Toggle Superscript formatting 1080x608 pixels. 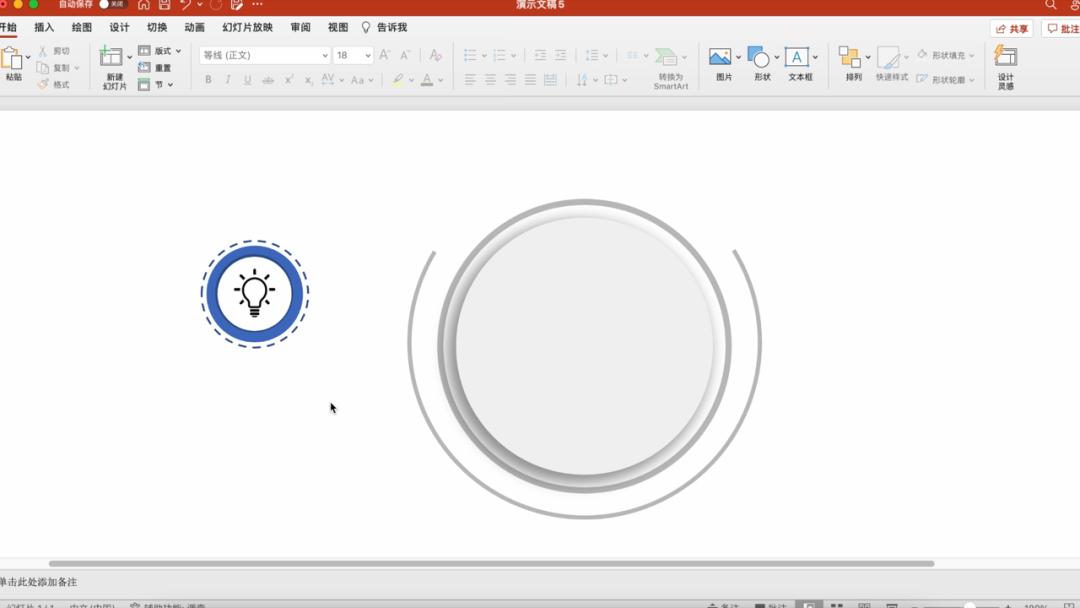(x=289, y=80)
